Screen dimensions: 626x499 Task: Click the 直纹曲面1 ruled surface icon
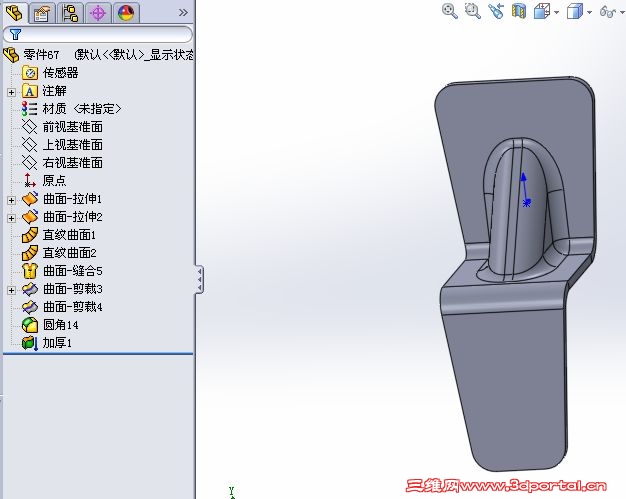tap(30, 235)
